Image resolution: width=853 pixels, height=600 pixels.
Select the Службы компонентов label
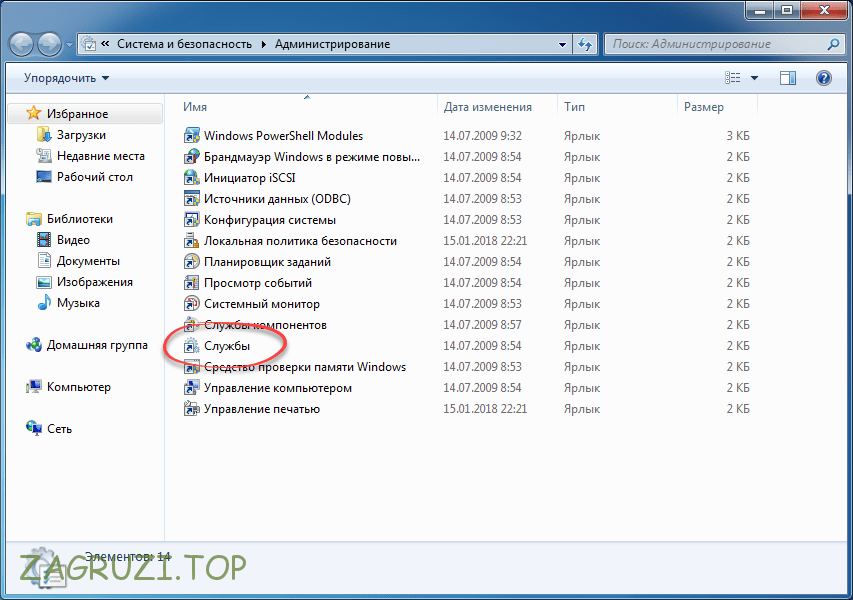point(265,325)
